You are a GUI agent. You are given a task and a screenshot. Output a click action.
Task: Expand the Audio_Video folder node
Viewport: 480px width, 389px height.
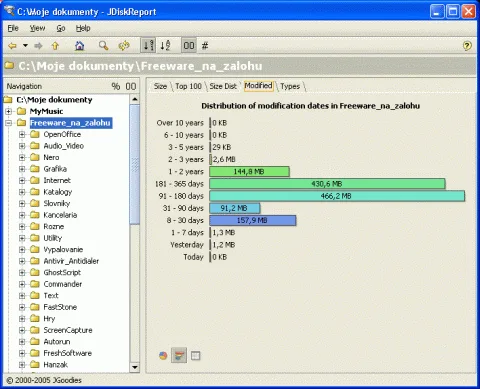(22, 146)
